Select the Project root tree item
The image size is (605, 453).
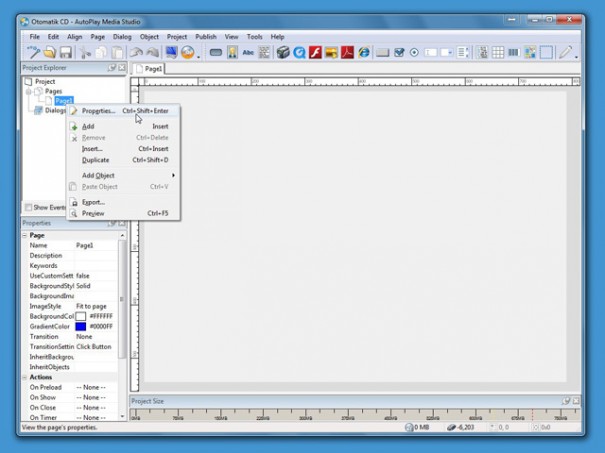[45, 81]
